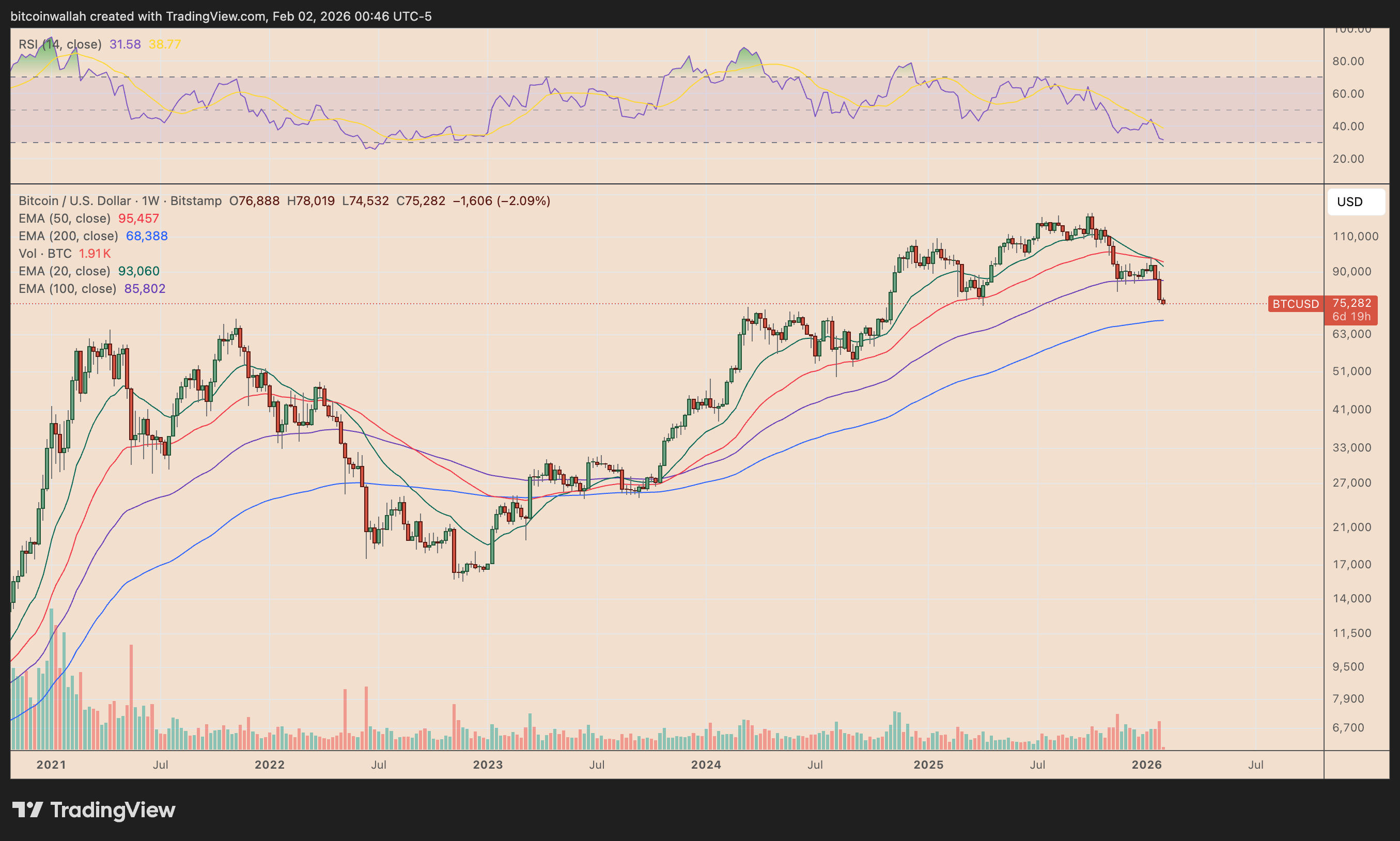The image size is (1400, 841).
Task: Click the 6d 19h candle countdown timer
Action: pyautogui.click(x=1351, y=317)
